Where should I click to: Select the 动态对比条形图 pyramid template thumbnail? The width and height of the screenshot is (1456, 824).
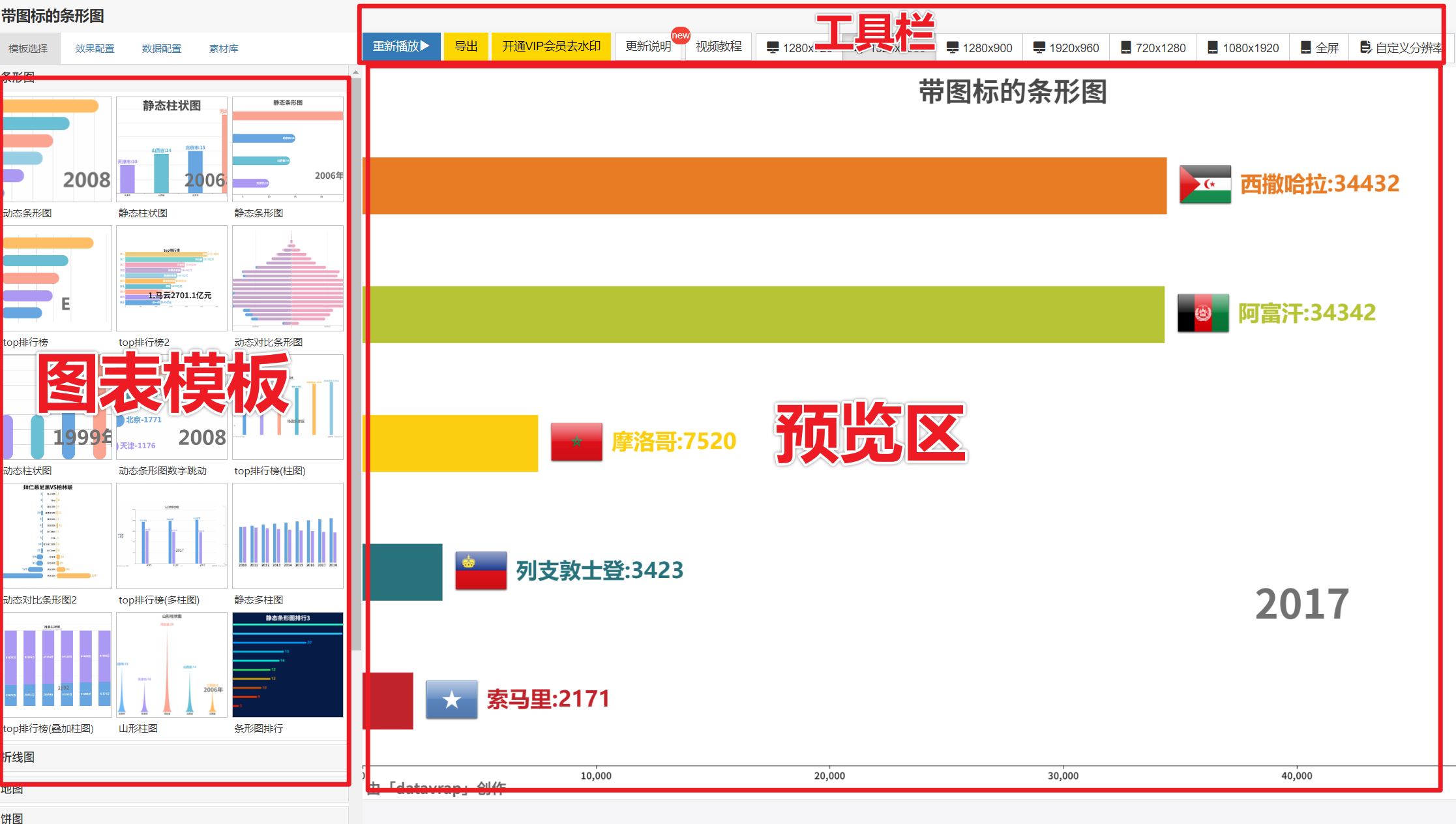coord(288,279)
